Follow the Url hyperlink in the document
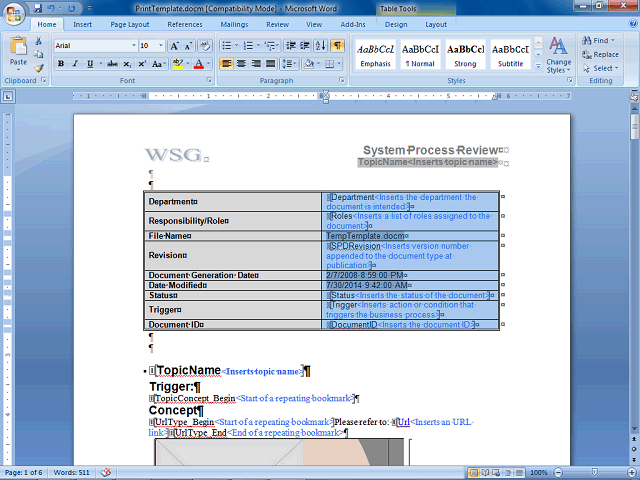The width and height of the screenshot is (640, 480). (x=404, y=422)
